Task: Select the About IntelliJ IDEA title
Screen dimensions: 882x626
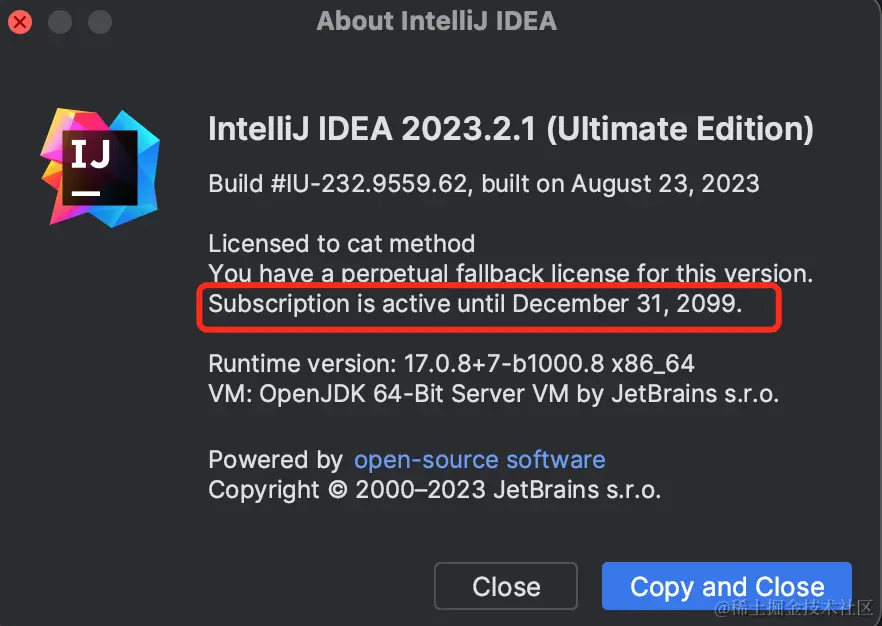Action: [436, 20]
